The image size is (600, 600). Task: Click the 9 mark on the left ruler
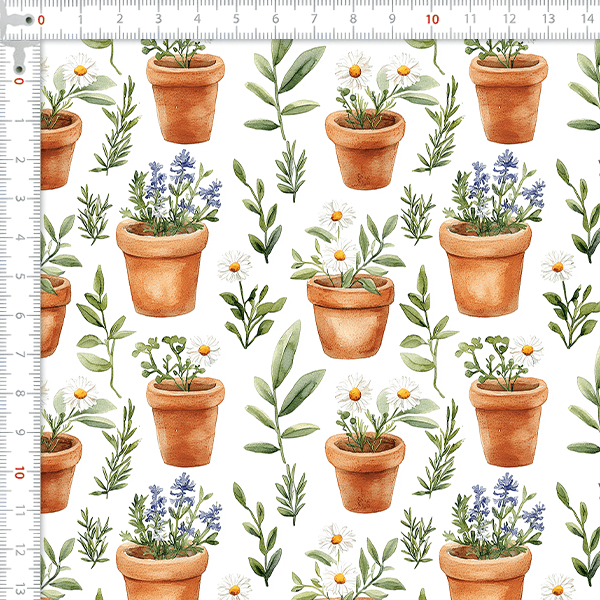click(x=18, y=433)
